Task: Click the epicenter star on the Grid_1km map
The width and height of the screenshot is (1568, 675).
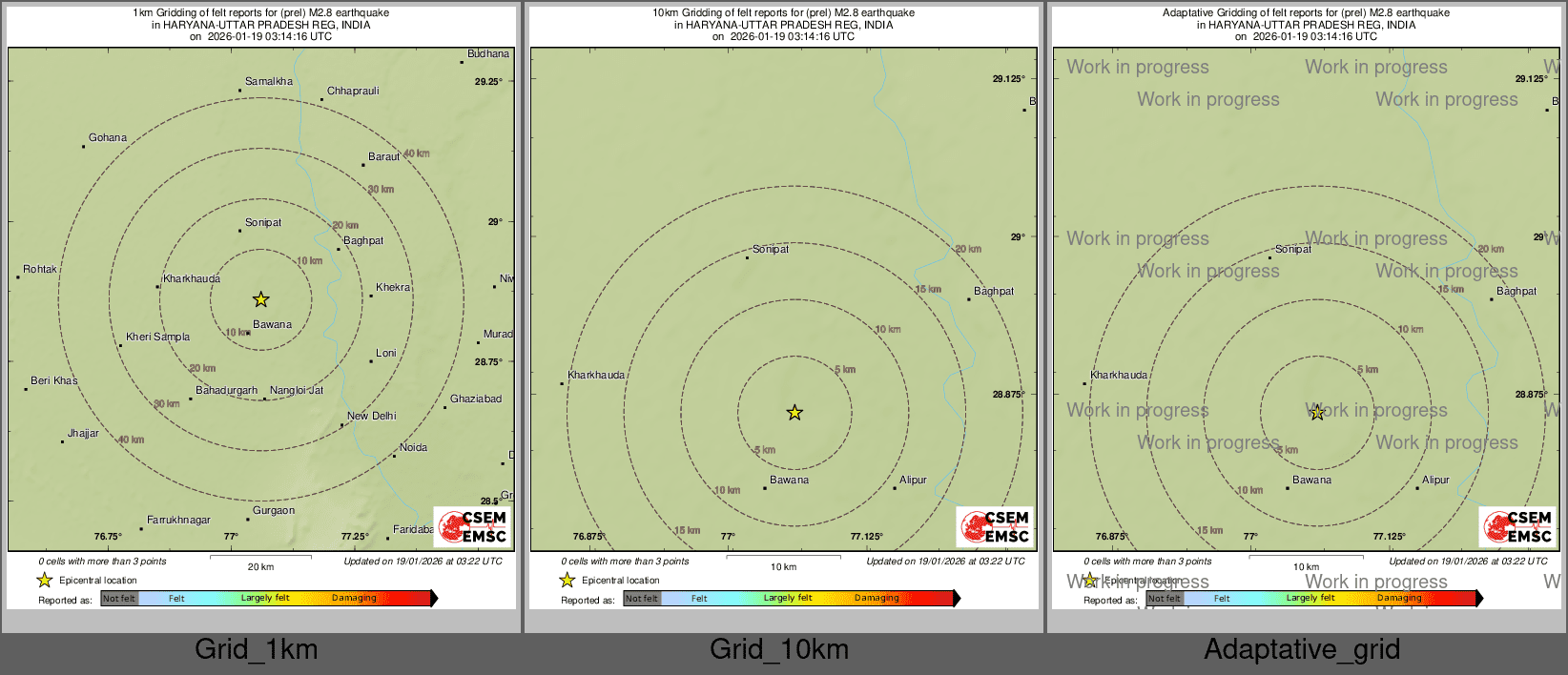Action: pos(260,299)
